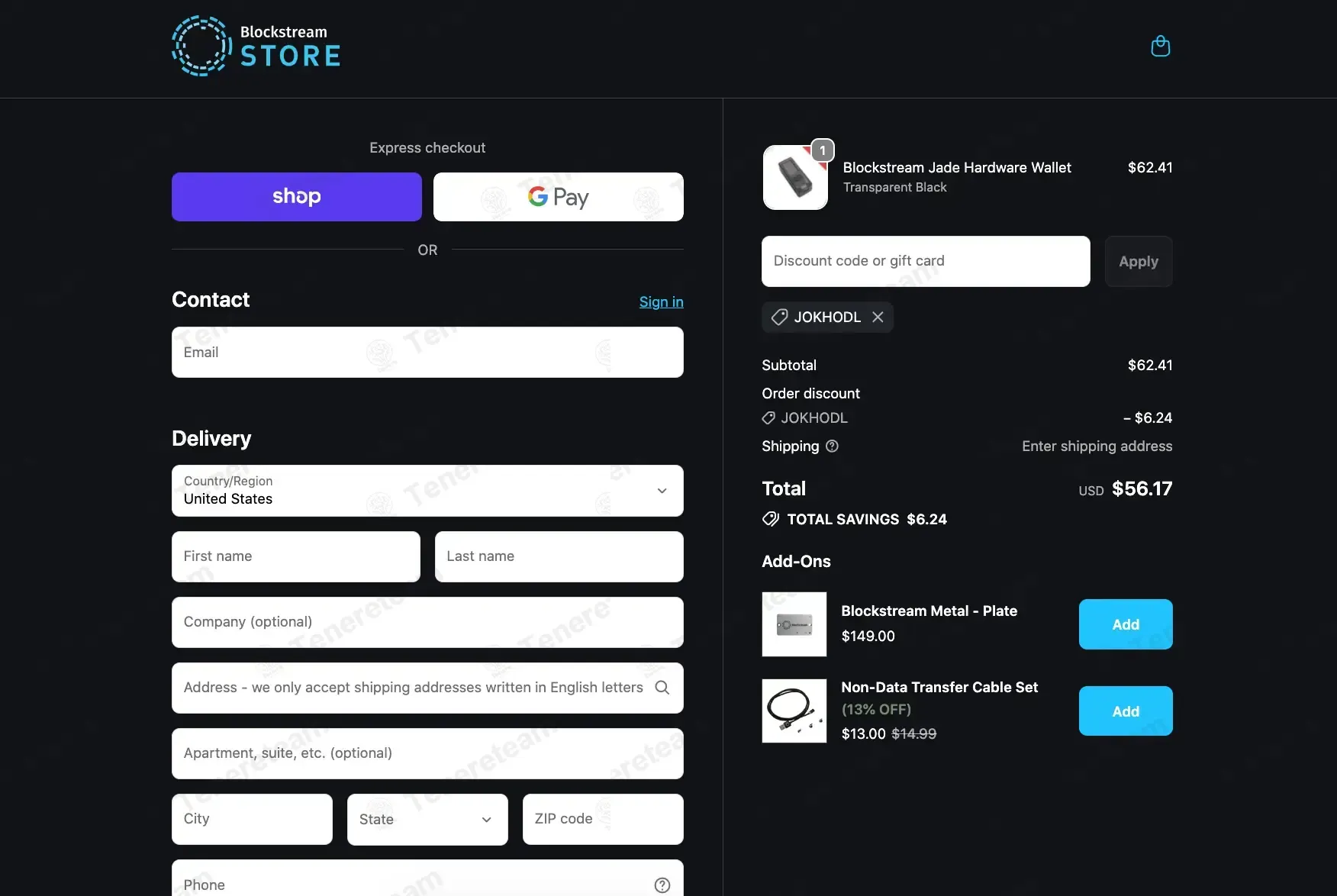This screenshot has width=1337, height=896.
Task: Remove the JOKHODL discount tag
Action: pyautogui.click(x=878, y=317)
